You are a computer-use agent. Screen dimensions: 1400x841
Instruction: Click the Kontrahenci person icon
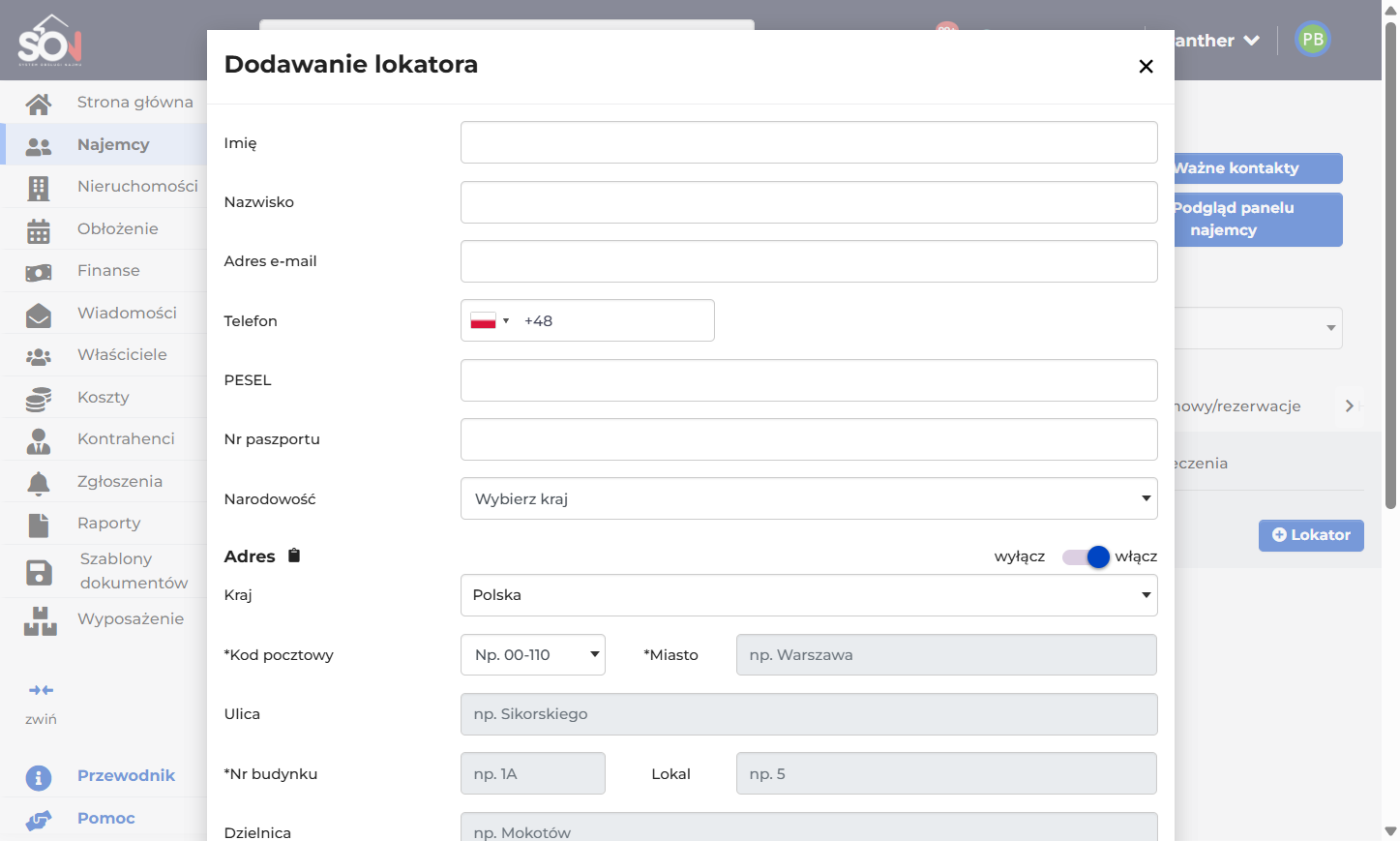click(39, 441)
